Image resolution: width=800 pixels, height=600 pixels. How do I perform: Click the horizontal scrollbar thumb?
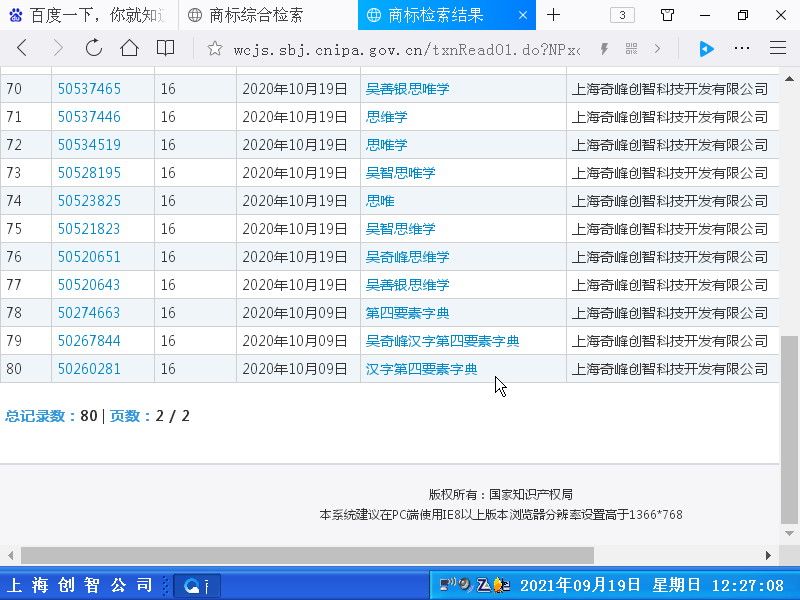pos(306,555)
